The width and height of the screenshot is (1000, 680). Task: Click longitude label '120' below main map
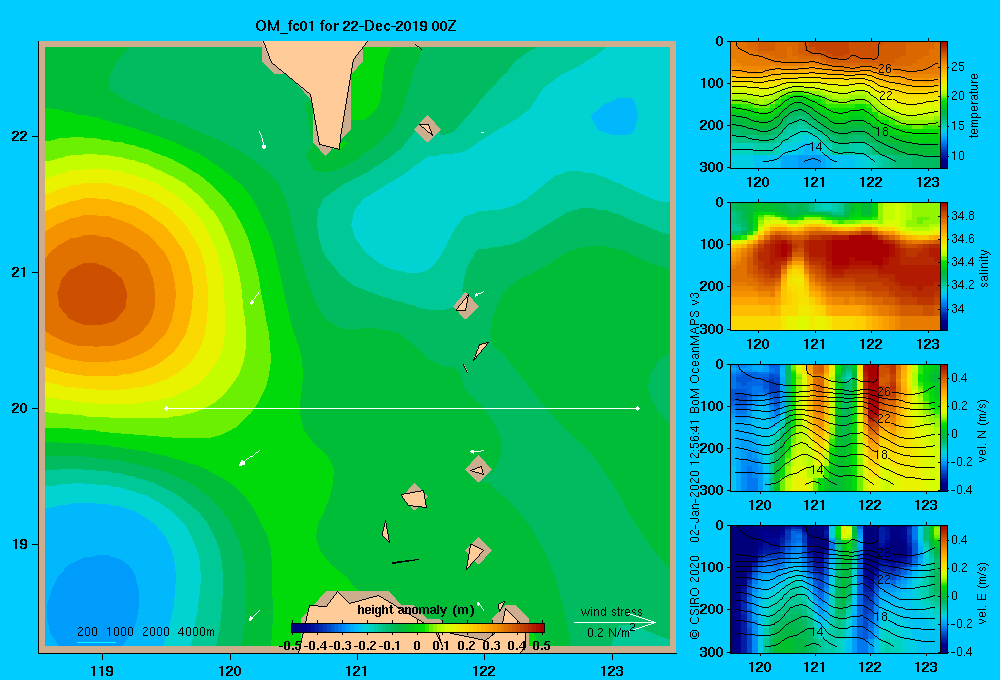pyautogui.click(x=230, y=670)
